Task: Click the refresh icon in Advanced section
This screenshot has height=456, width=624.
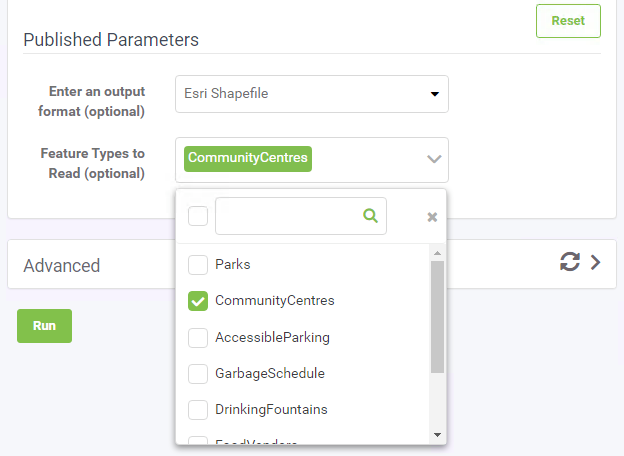Action: [x=570, y=263]
